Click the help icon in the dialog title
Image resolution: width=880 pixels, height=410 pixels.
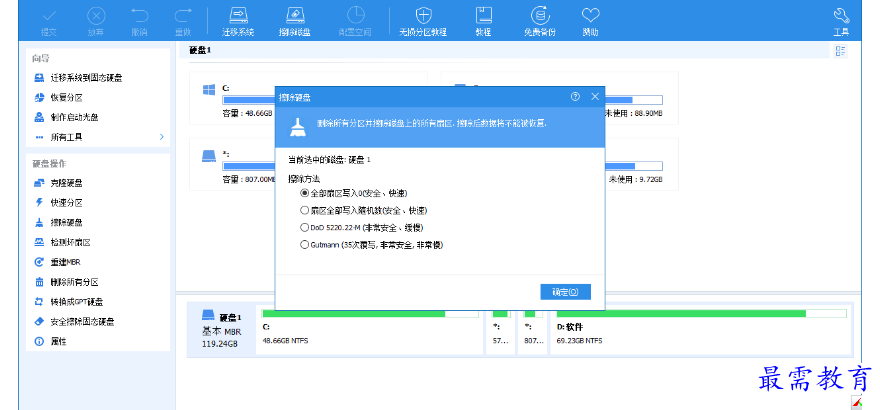pyautogui.click(x=575, y=97)
